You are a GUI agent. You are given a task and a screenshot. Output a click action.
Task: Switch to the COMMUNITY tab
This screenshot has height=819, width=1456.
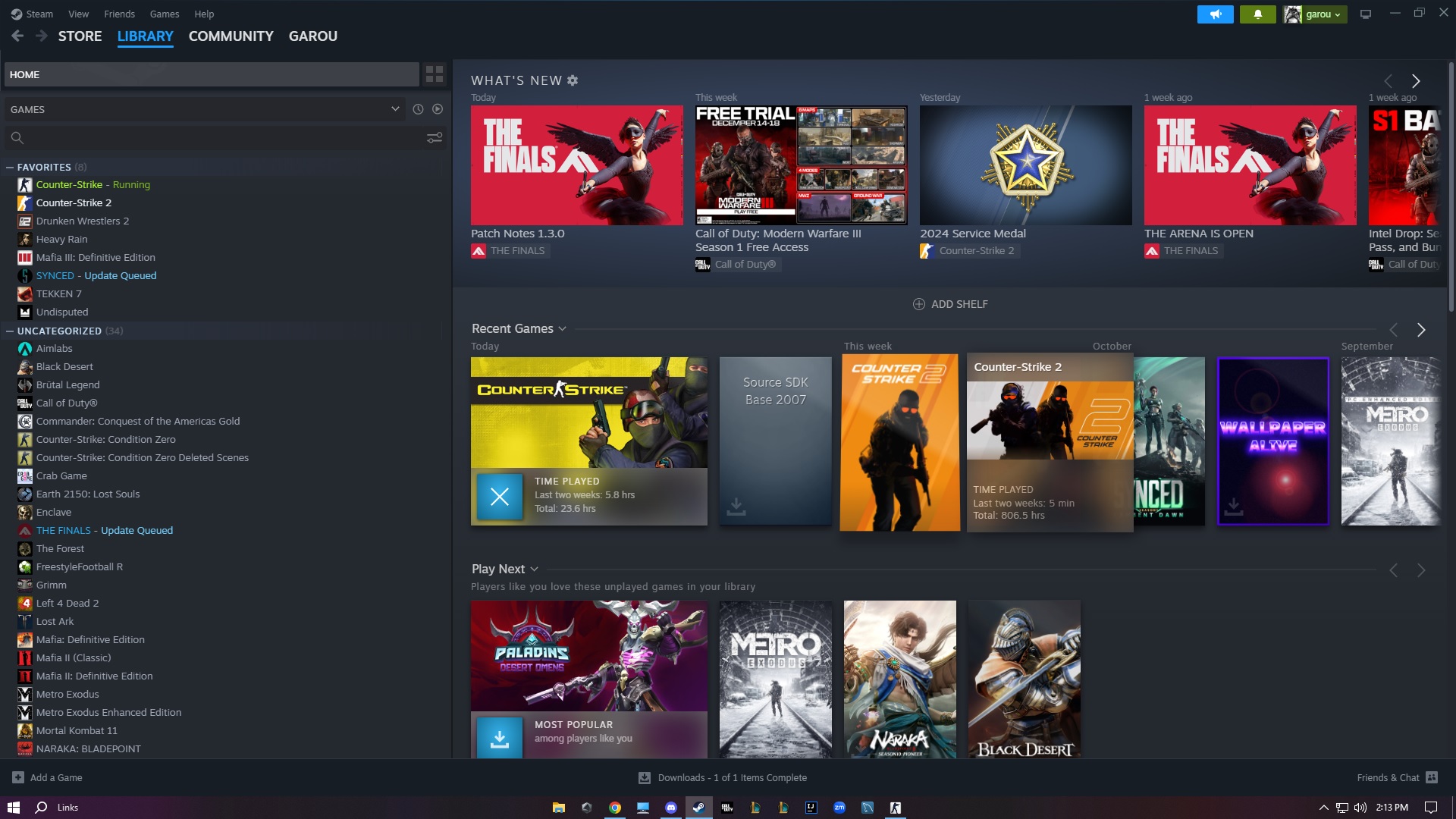[x=231, y=36]
